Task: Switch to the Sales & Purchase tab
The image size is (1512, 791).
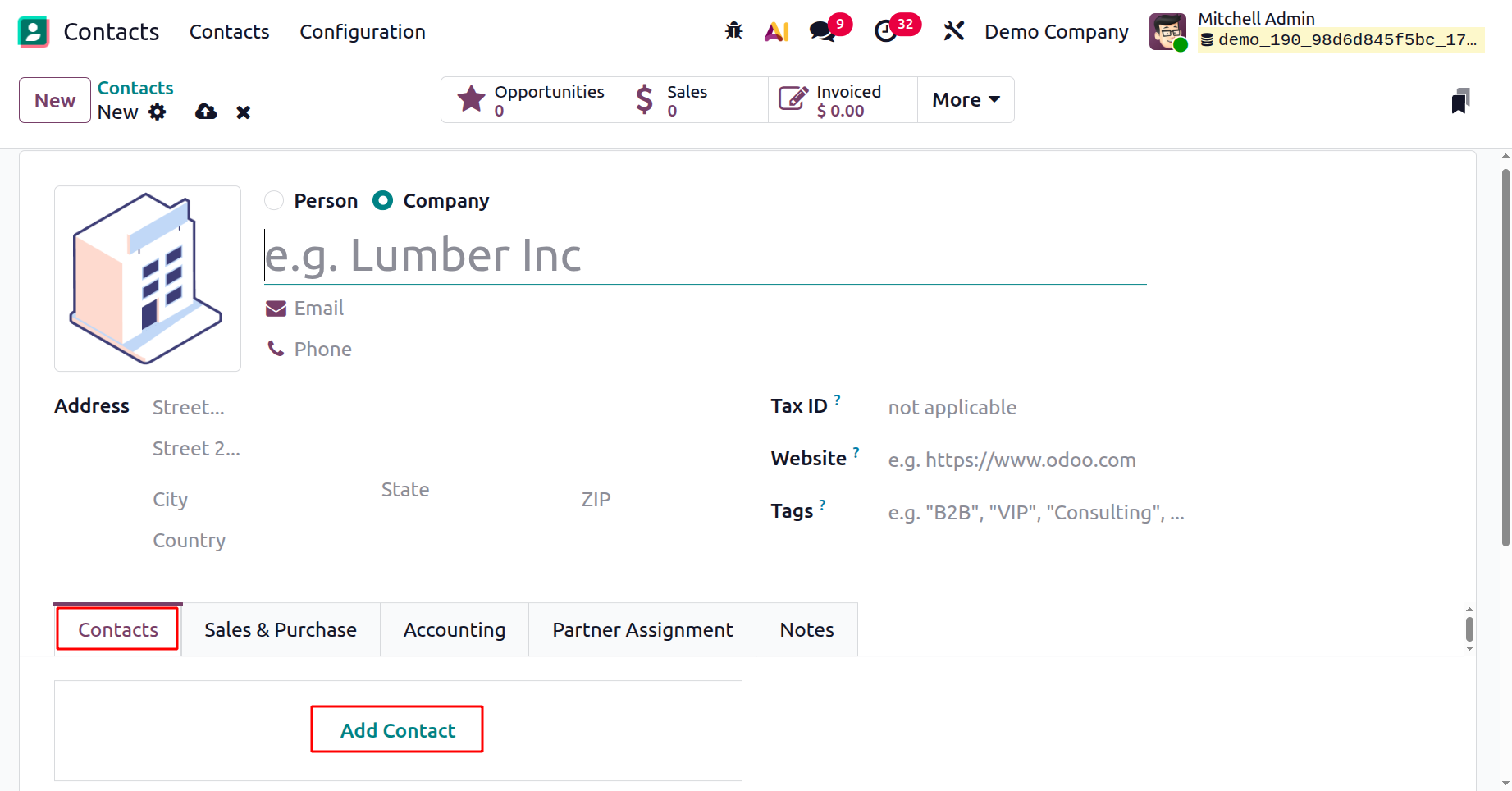Action: click(281, 630)
